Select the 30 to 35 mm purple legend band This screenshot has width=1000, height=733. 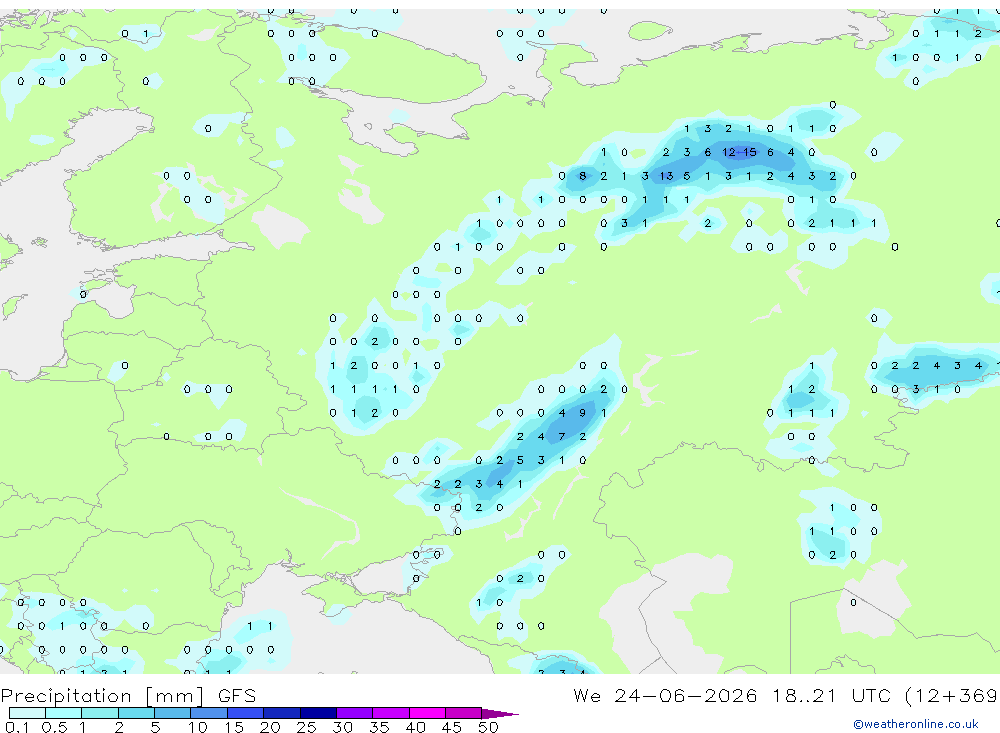pos(355,713)
